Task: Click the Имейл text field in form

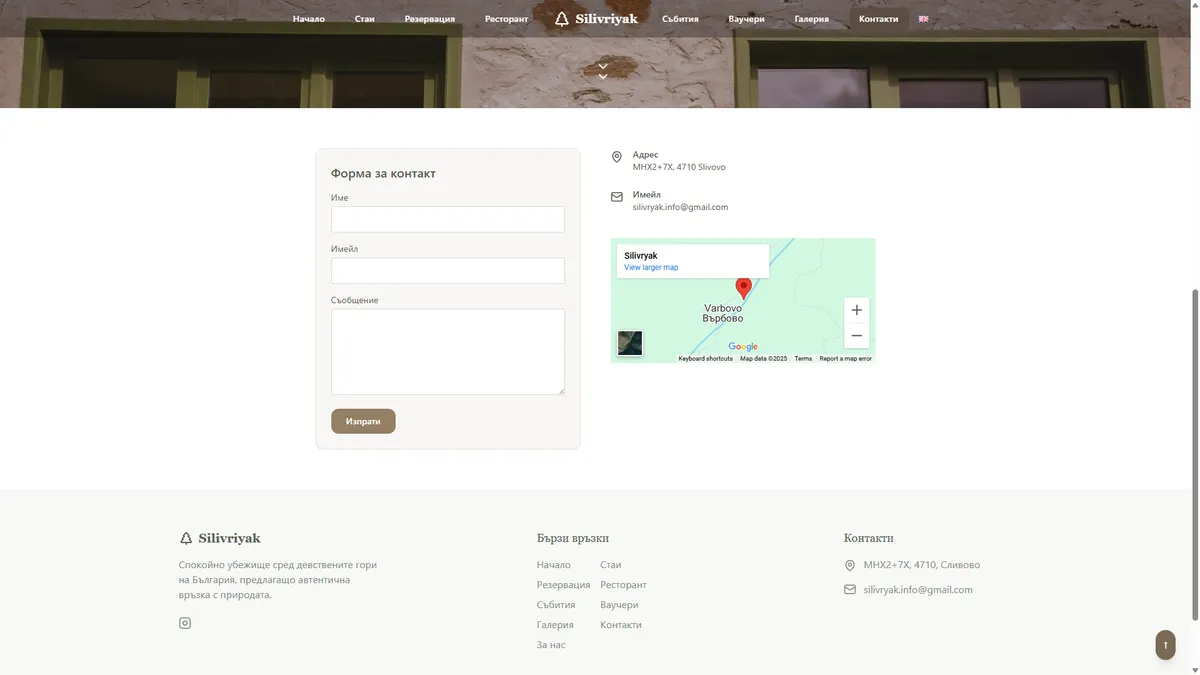Action: click(447, 271)
